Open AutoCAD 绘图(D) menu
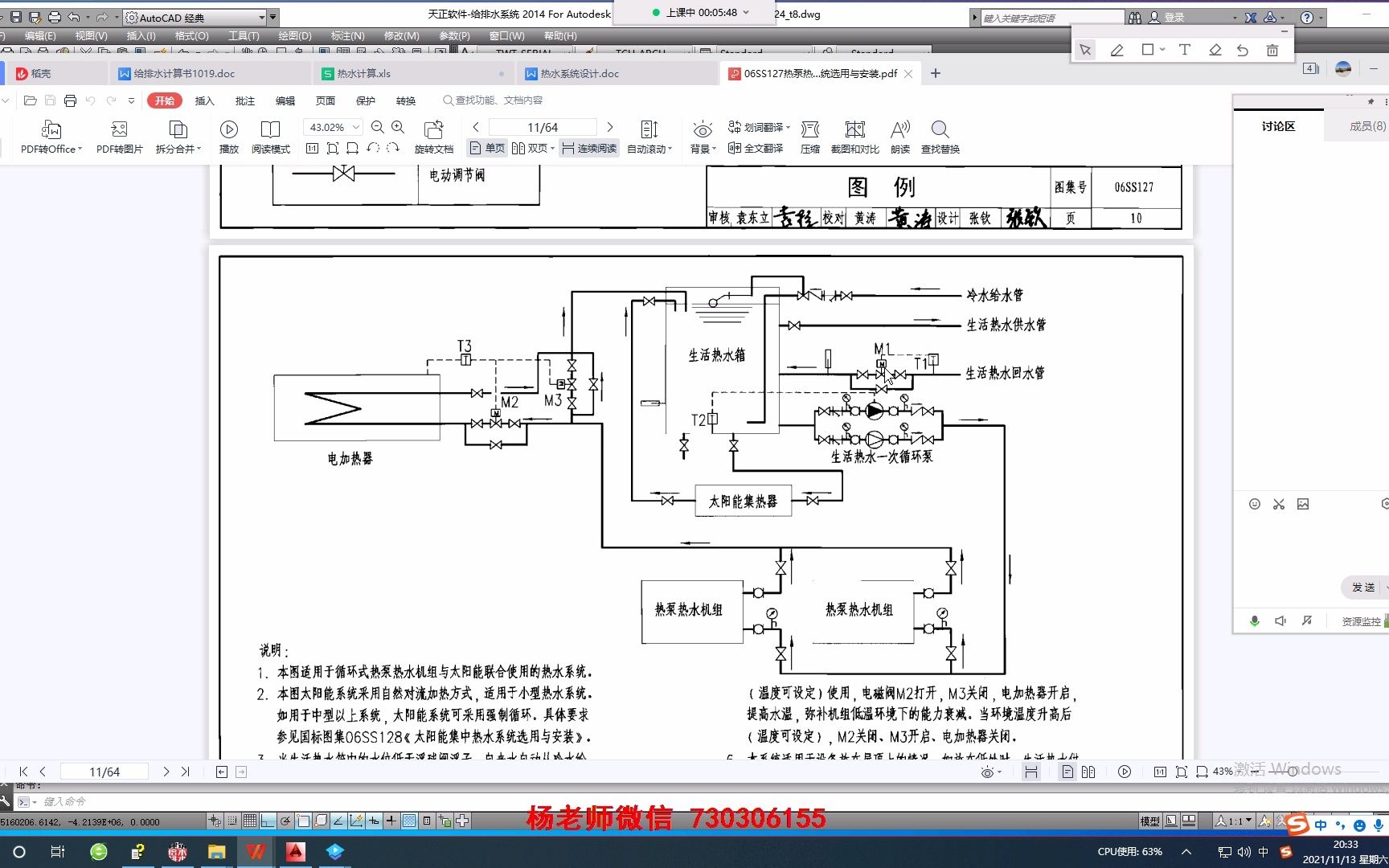 pos(295,36)
